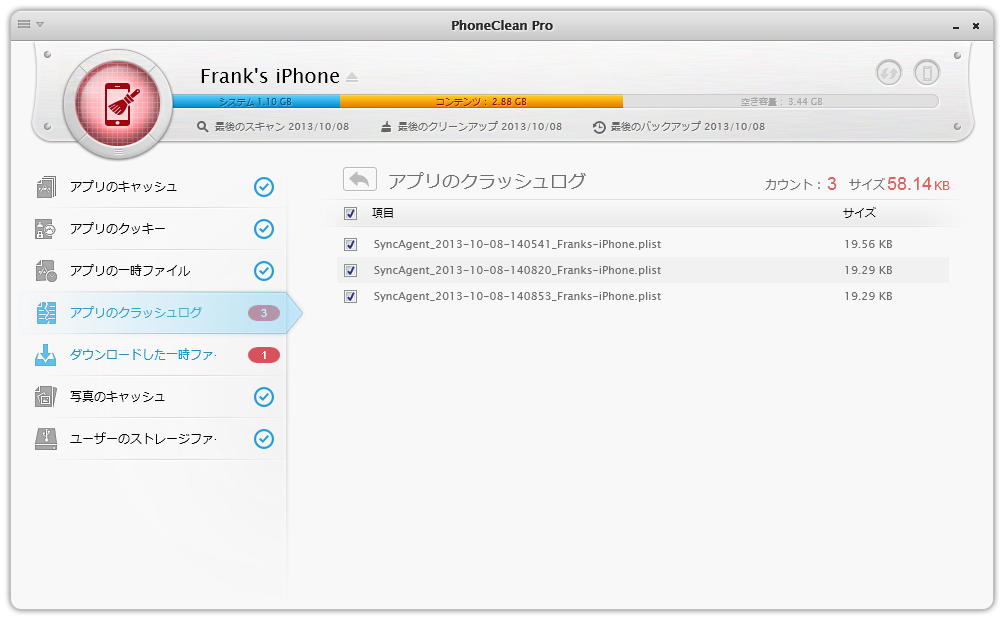Click file name SyncAgent_2013-10-08-140541_Franks-iPhone.plist
This screenshot has height=620, width=1004.
[517, 244]
